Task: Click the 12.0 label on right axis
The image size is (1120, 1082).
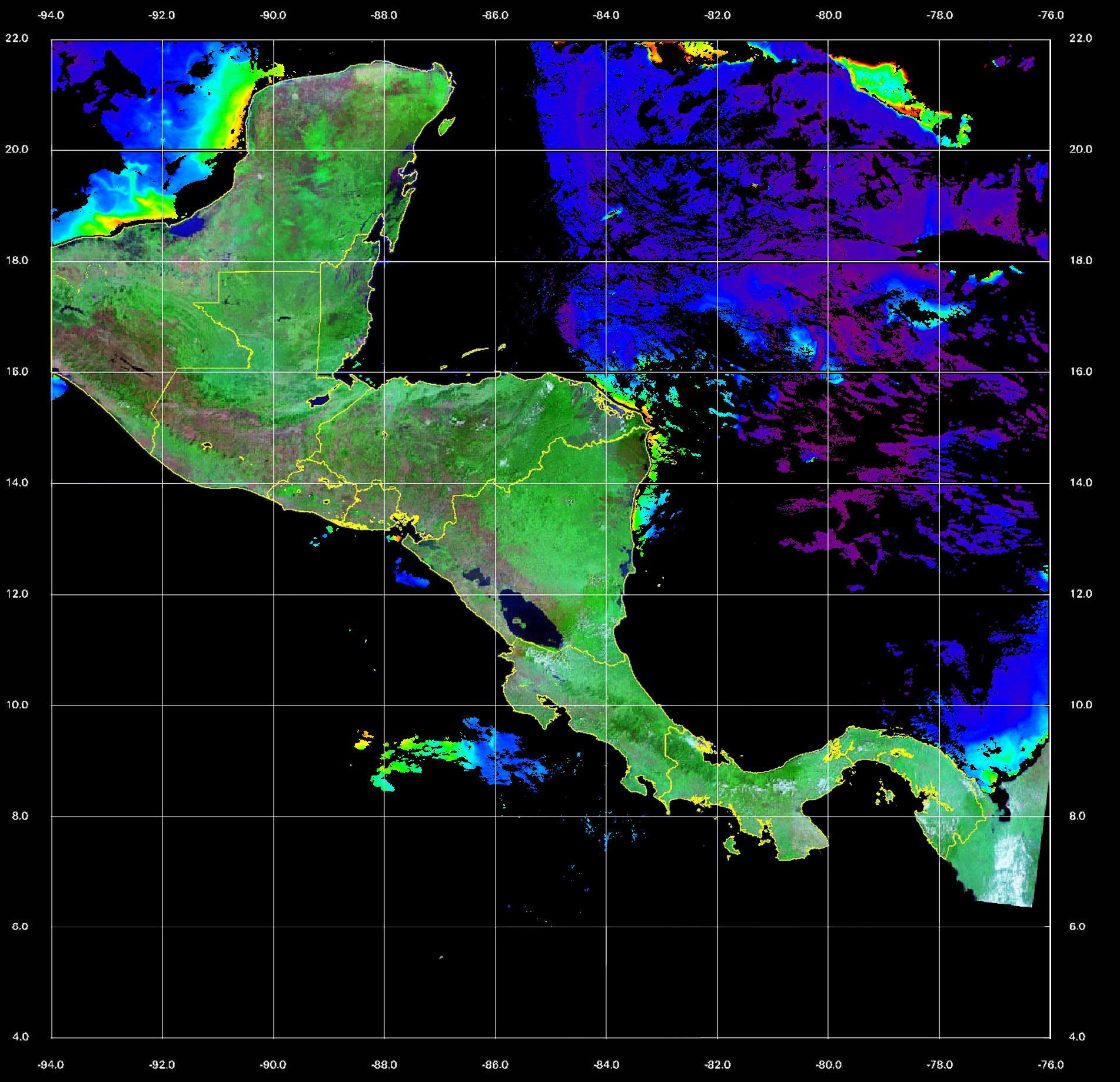Action: (x=1080, y=594)
